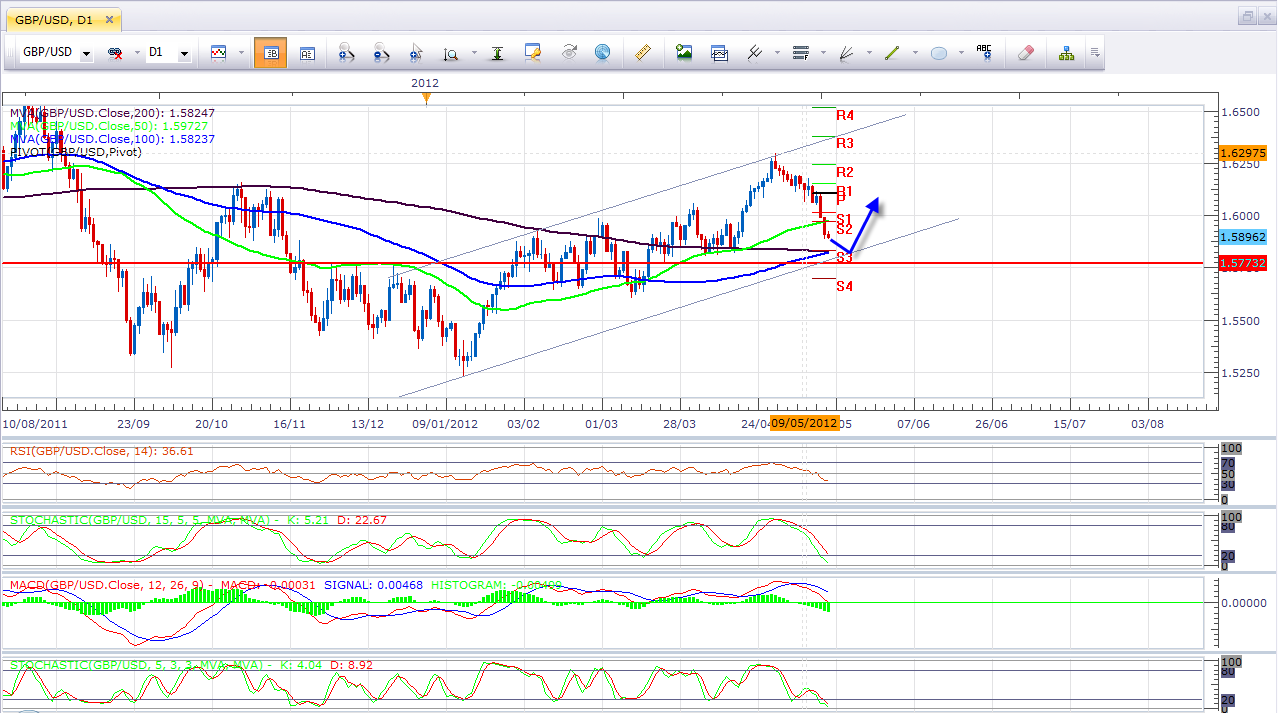Click the unlink chart icon with red X
The width and height of the screenshot is (1278, 713).
[x=114, y=53]
